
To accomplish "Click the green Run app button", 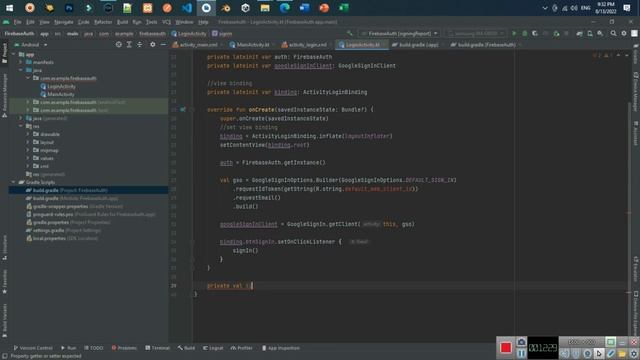I will (x=514, y=33).
